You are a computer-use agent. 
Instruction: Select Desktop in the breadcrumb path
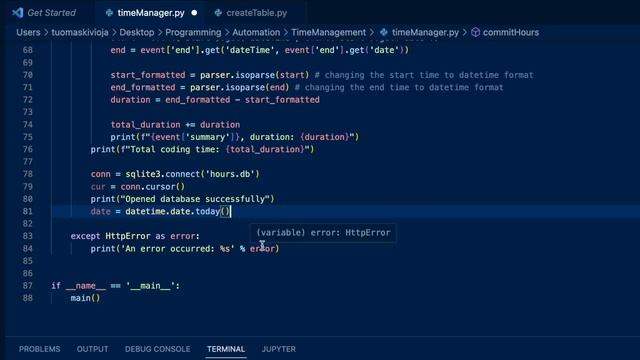(137, 32)
